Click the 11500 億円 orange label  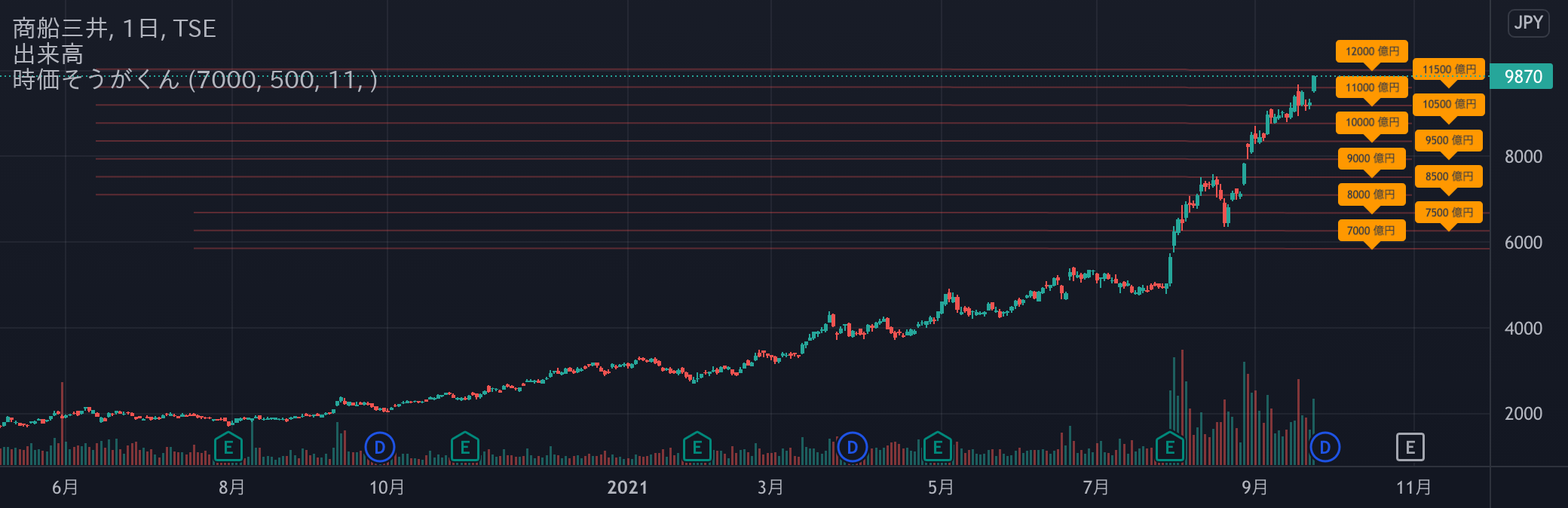[1449, 69]
